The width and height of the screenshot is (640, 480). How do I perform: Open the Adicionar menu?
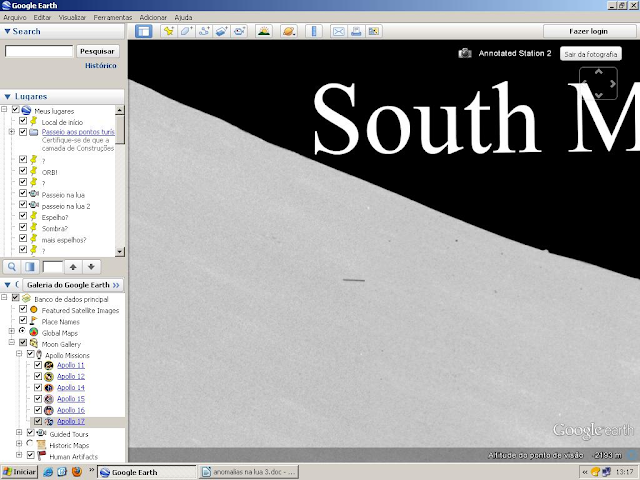[153, 18]
